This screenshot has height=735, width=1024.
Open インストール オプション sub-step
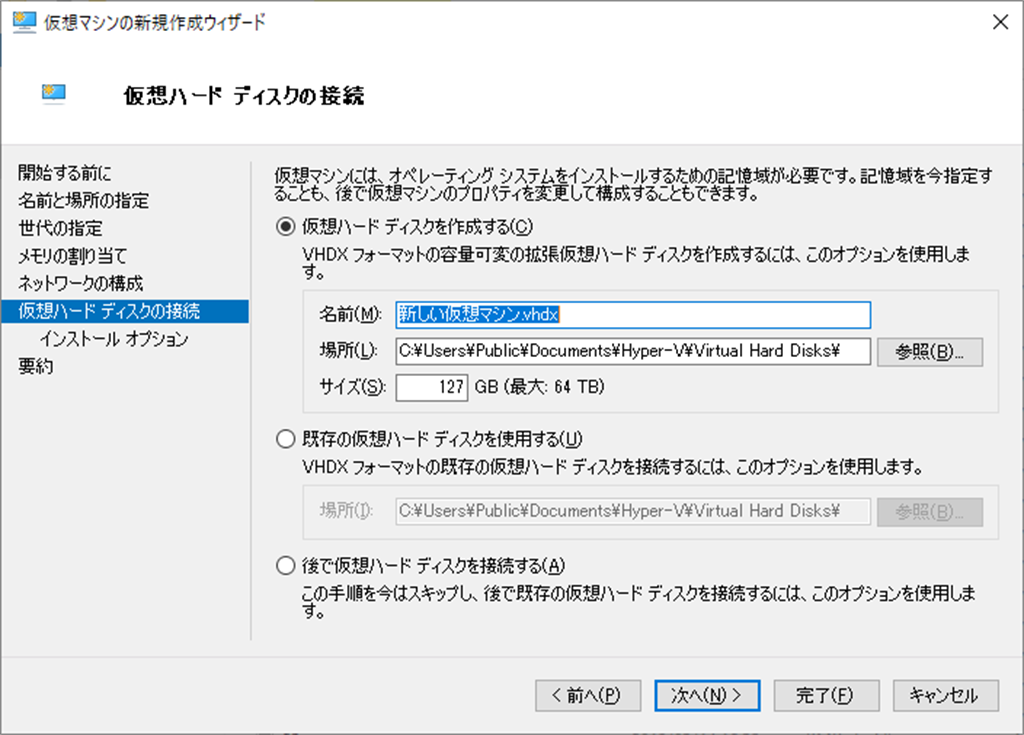click(x=114, y=339)
